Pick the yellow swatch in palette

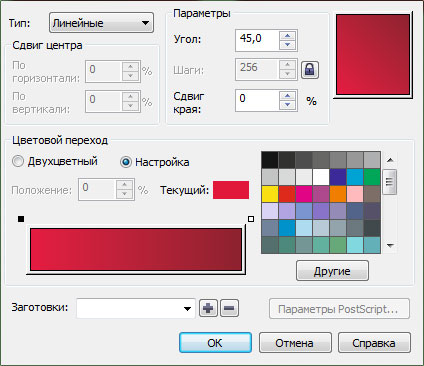(270, 194)
